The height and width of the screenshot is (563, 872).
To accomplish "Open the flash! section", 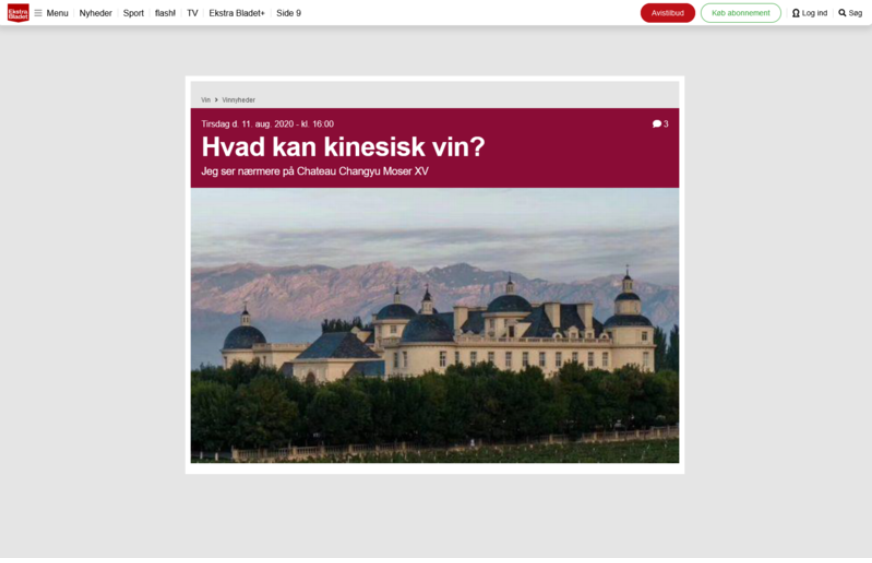I will point(165,13).
